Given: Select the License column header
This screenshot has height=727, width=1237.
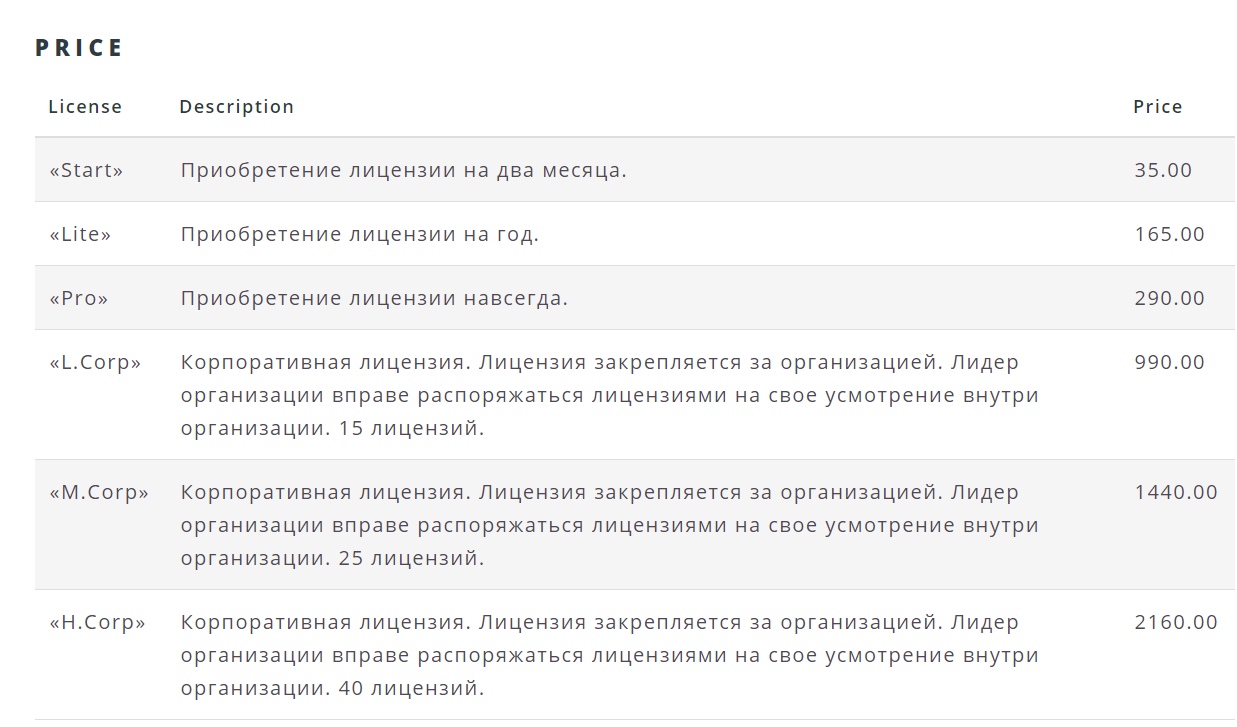Looking at the screenshot, I should tap(85, 106).
